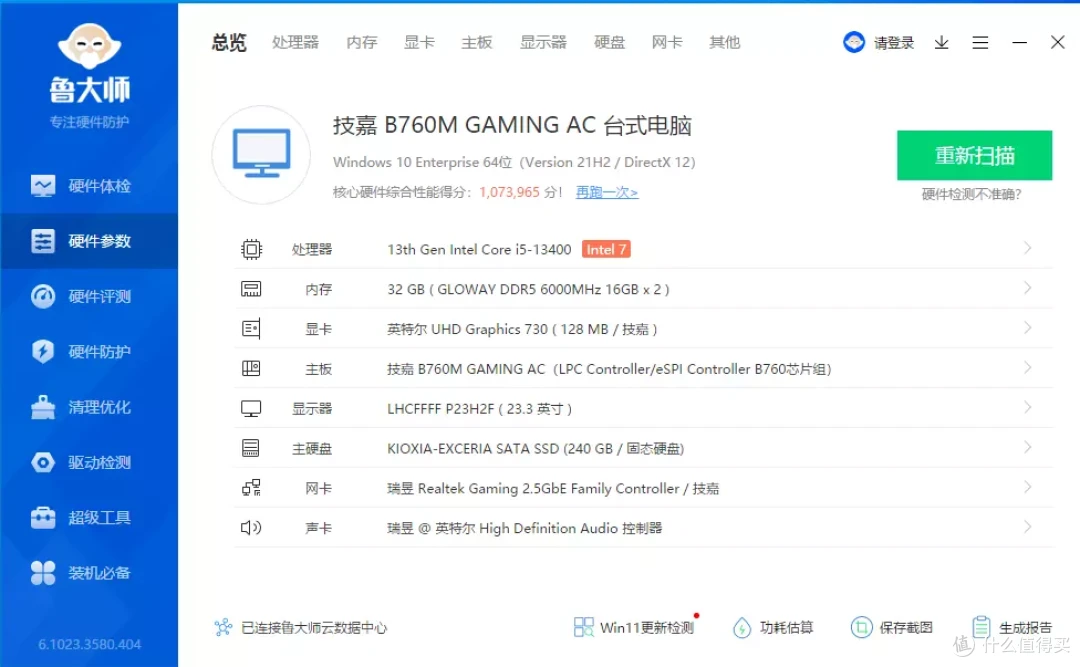Viewport: 1080px width, 667px height.
Task: Click the 1,073,965 score value
Action: pos(509,192)
